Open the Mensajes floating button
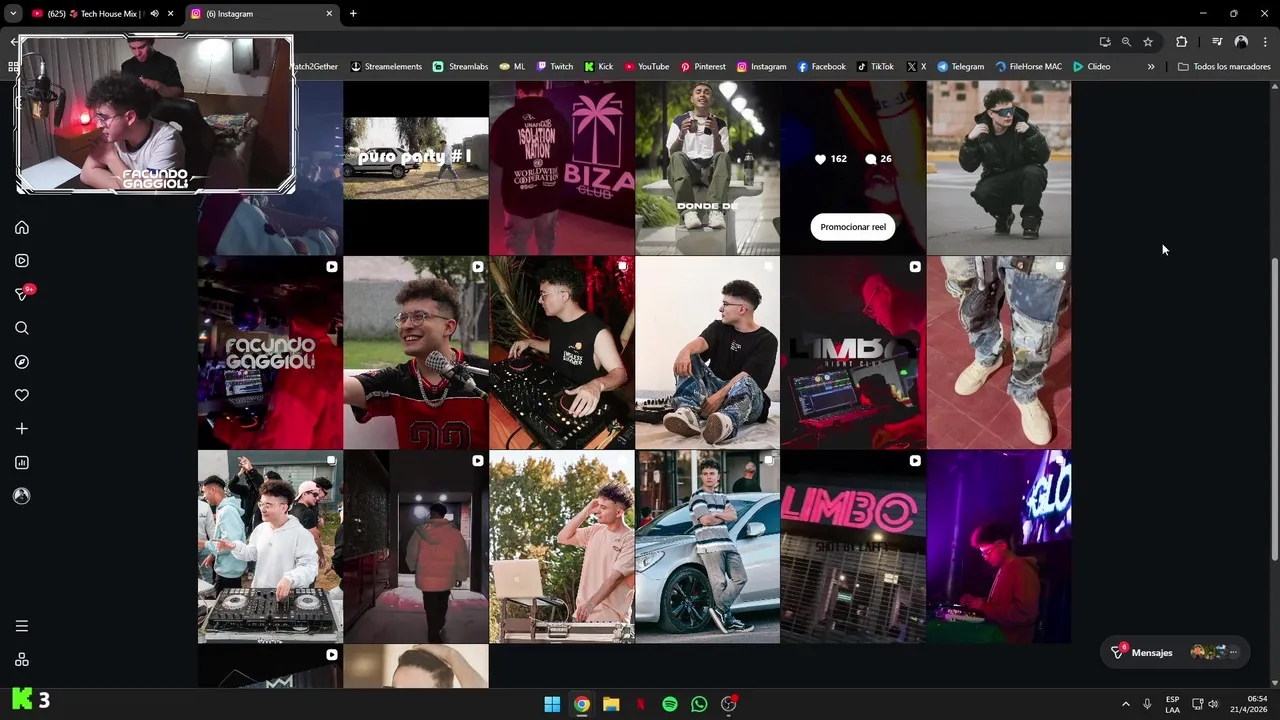 (1175, 652)
